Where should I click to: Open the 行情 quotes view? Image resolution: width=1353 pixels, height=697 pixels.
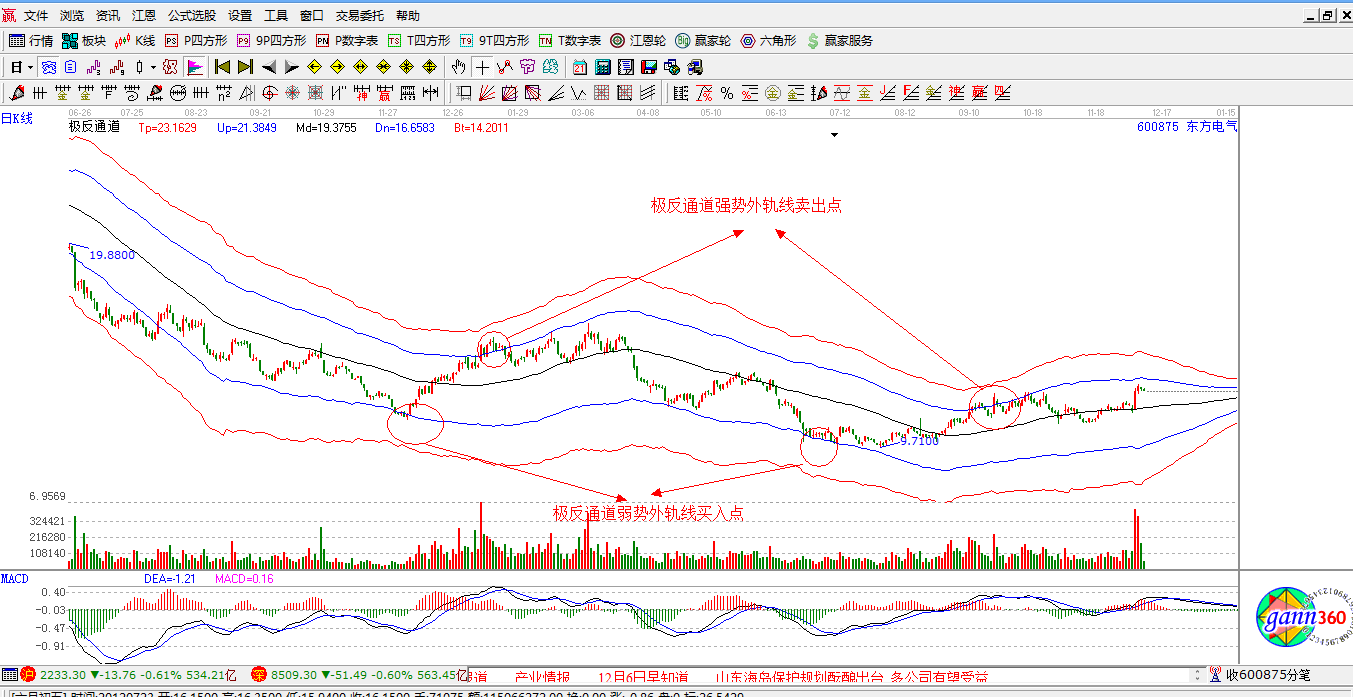coord(31,41)
